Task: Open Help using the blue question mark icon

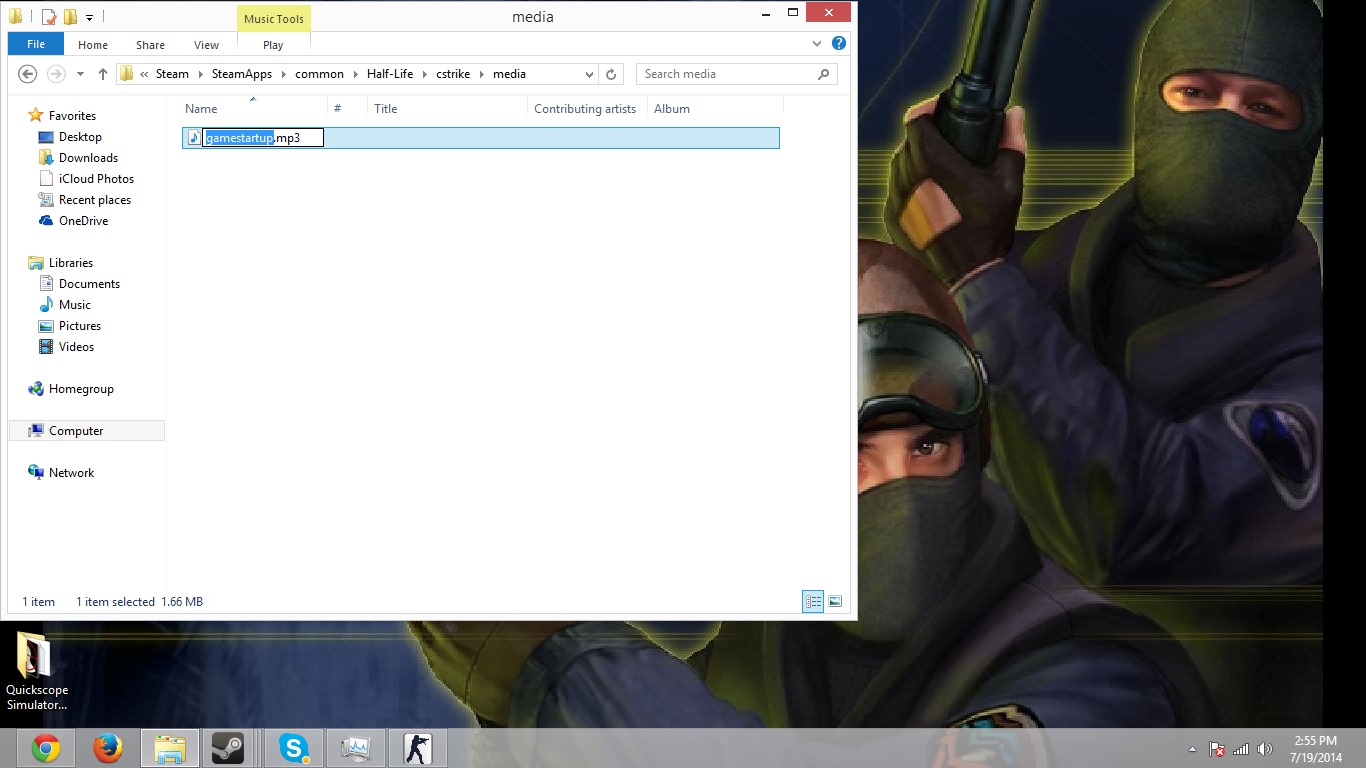Action: 839,44
